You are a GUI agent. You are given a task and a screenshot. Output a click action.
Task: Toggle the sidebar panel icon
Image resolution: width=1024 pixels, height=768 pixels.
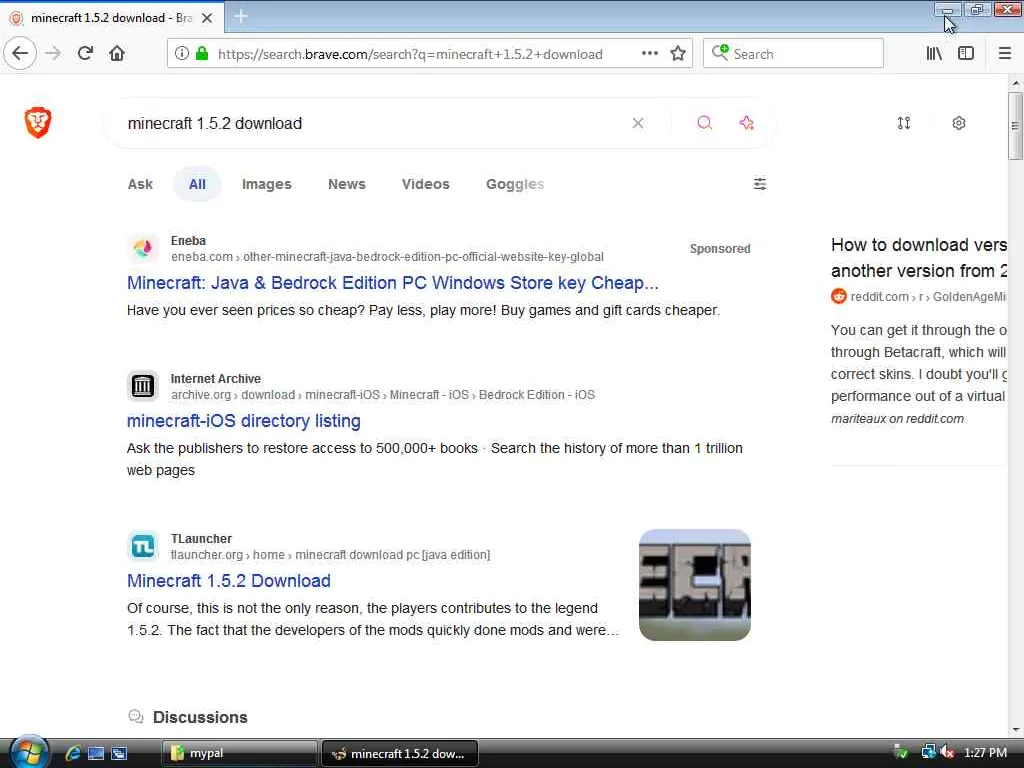click(966, 54)
